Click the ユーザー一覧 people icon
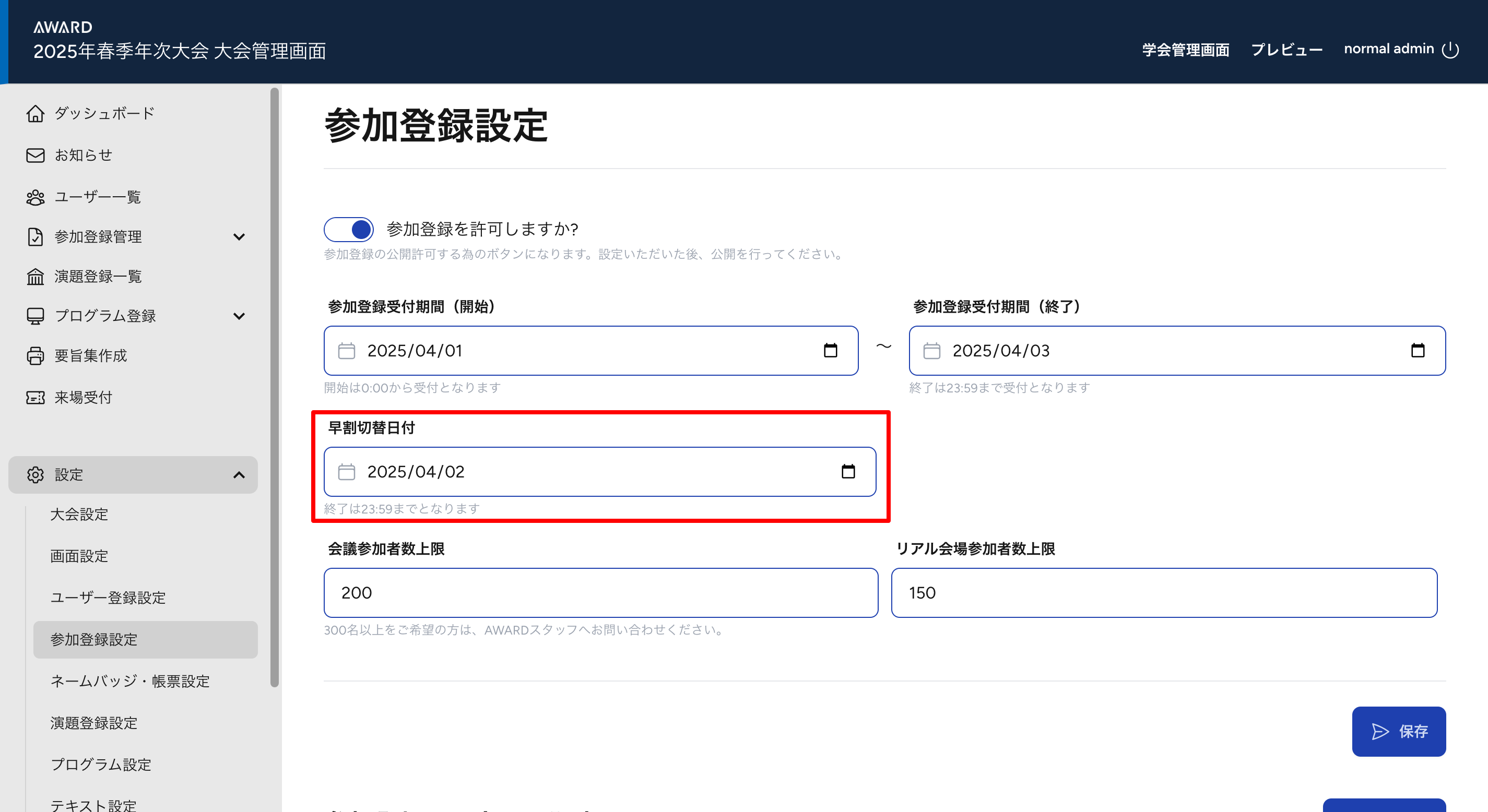The width and height of the screenshot is (1488, 812). tap(35, 197)
